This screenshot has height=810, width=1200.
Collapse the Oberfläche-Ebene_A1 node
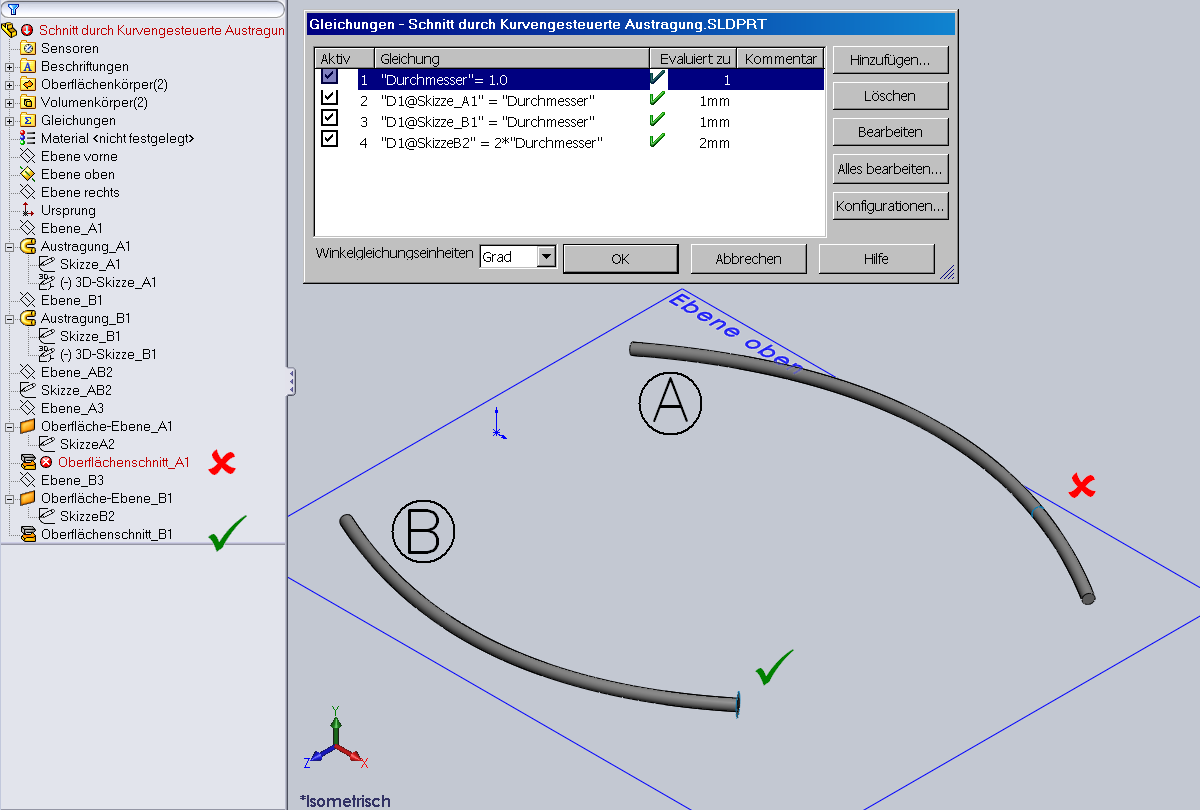coord(10,426)
